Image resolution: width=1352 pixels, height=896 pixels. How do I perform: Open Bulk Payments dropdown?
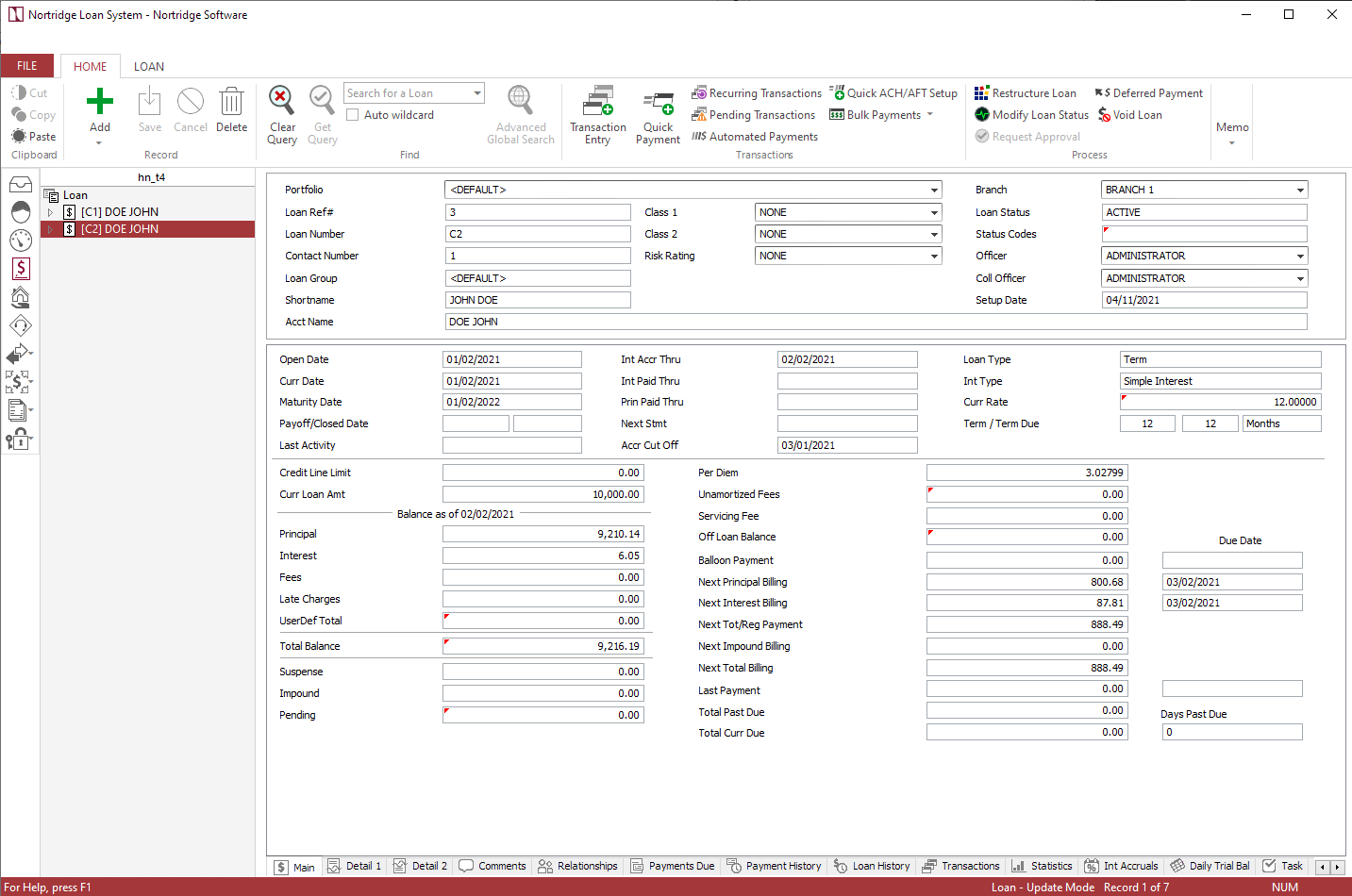coord(929,115)
